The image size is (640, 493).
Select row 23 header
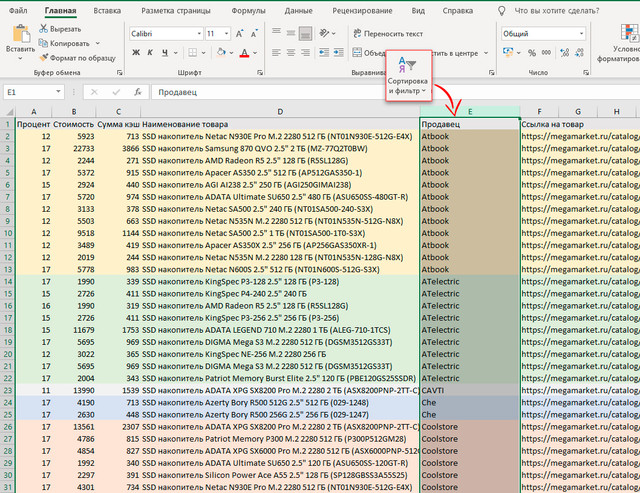coord(8,390)
